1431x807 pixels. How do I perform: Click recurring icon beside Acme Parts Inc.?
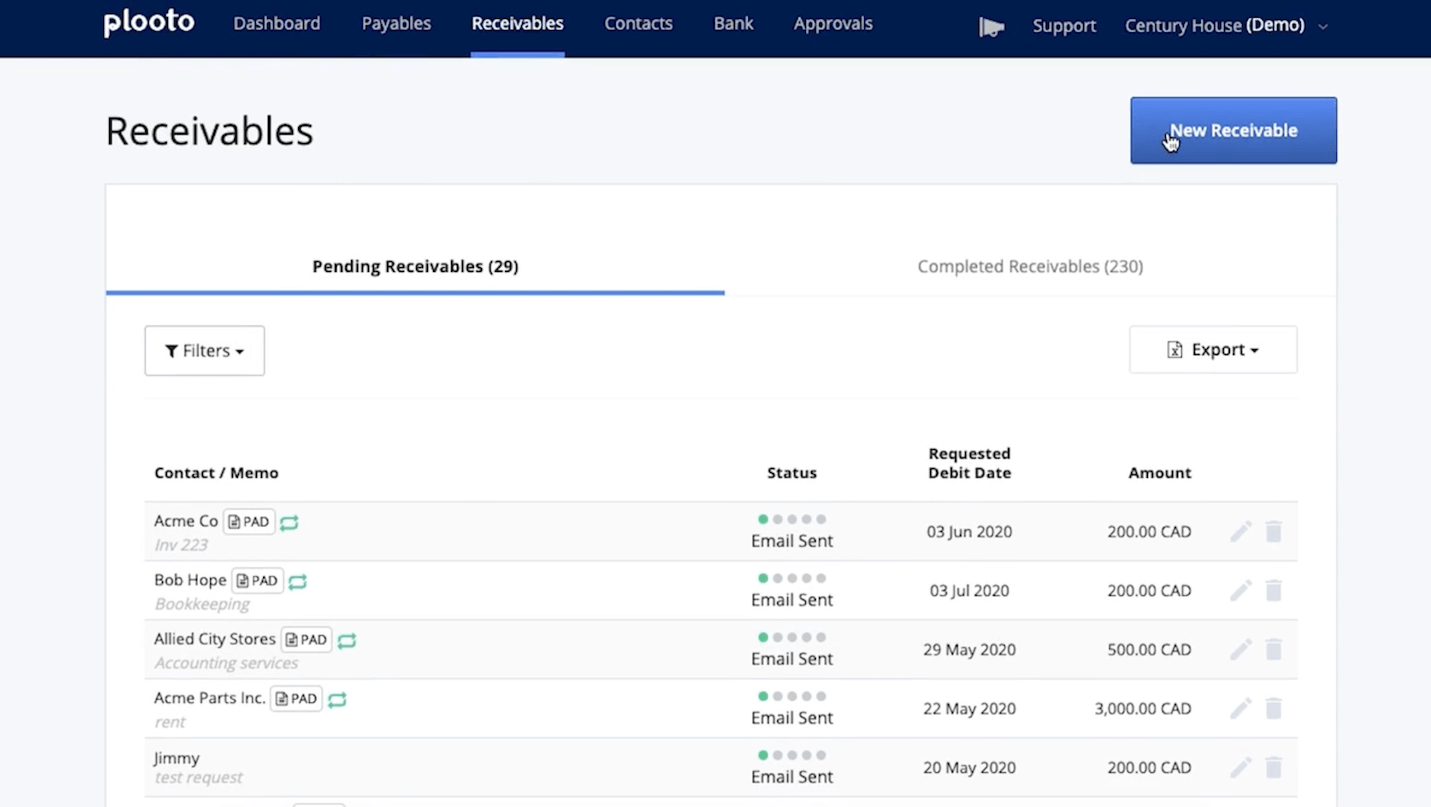pyautogui.click(x=337, y=699)
